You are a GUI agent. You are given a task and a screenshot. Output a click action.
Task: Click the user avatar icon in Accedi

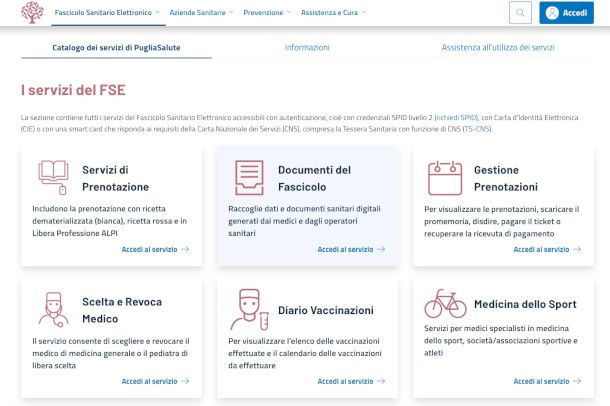[552, 13]
